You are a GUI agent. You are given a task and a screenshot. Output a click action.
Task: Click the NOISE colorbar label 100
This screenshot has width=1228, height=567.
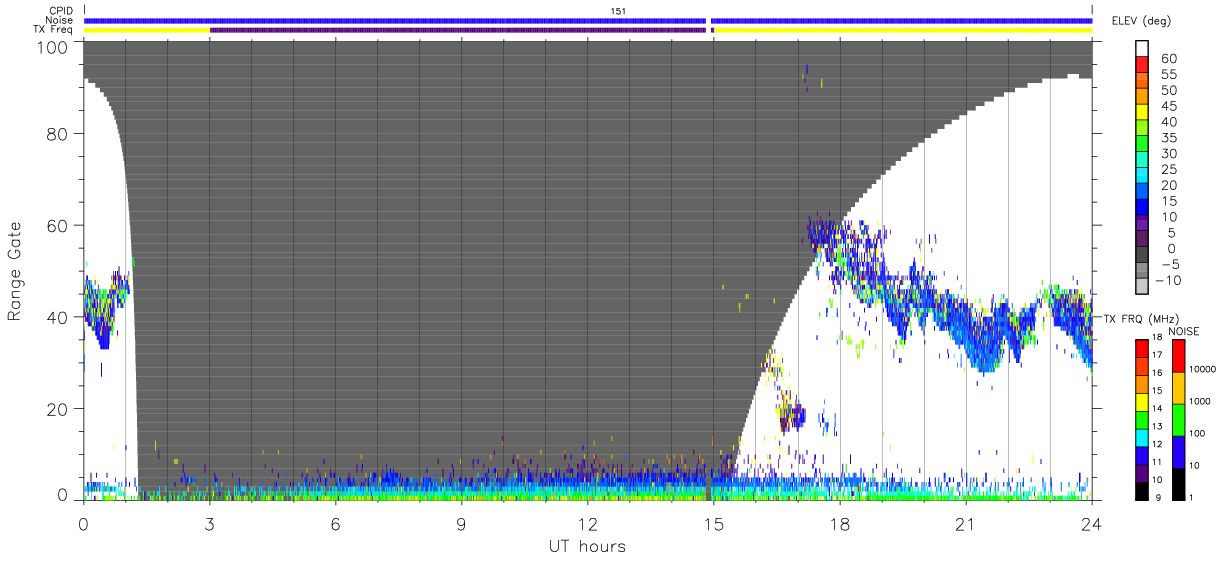click(1195, 434)
